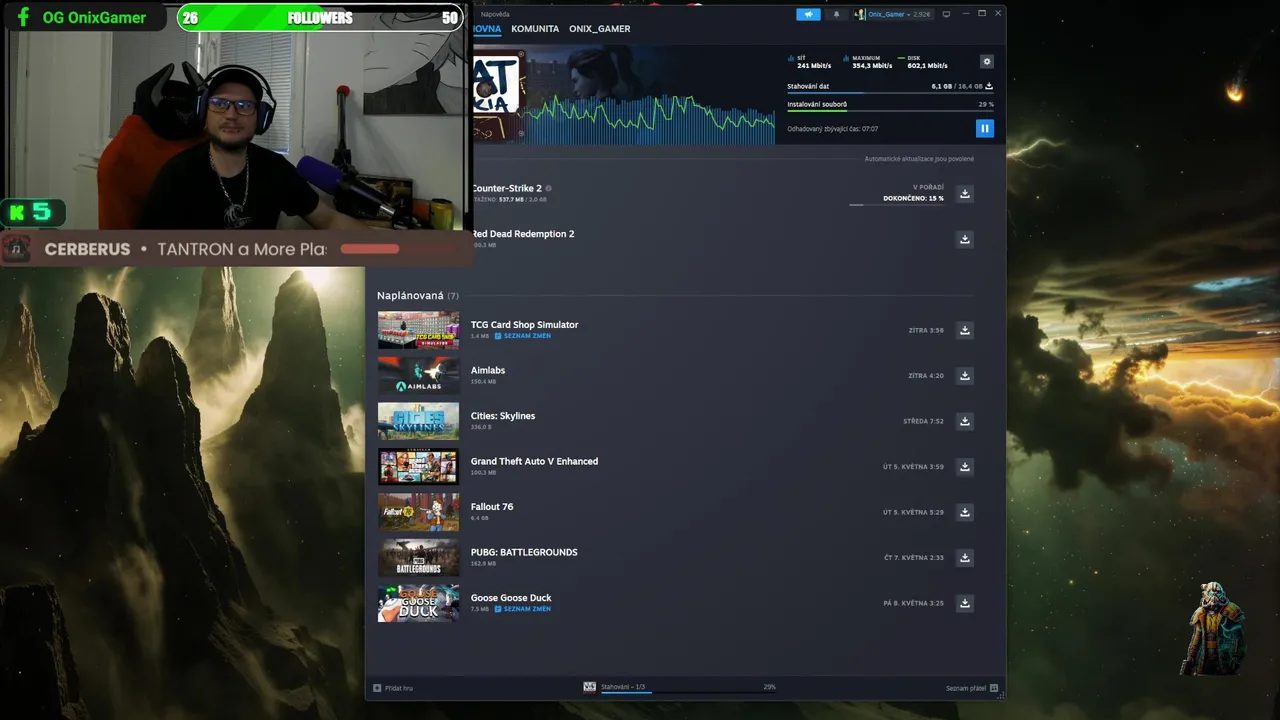The image size is (1280, 720).
Task: Click info icon next to Counter-Strike 2
Action: tap(548, 188)
